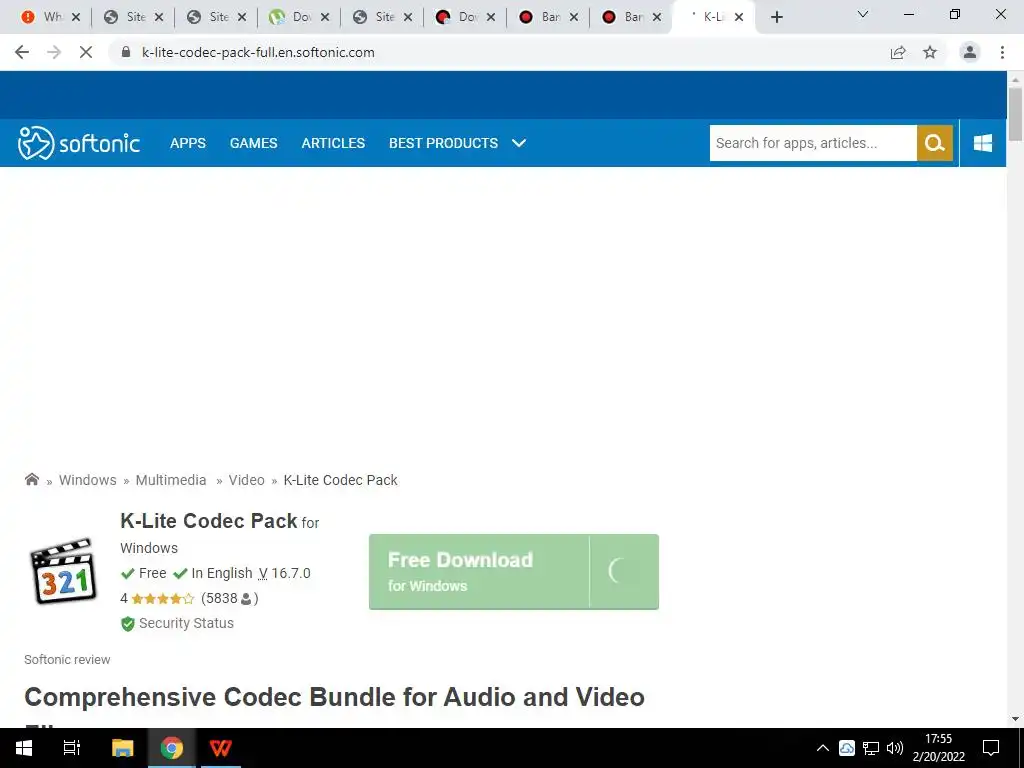Screen dimensions: 1024x768
Task: Open the ARTICLES menu
Action: tap(333, 143)
